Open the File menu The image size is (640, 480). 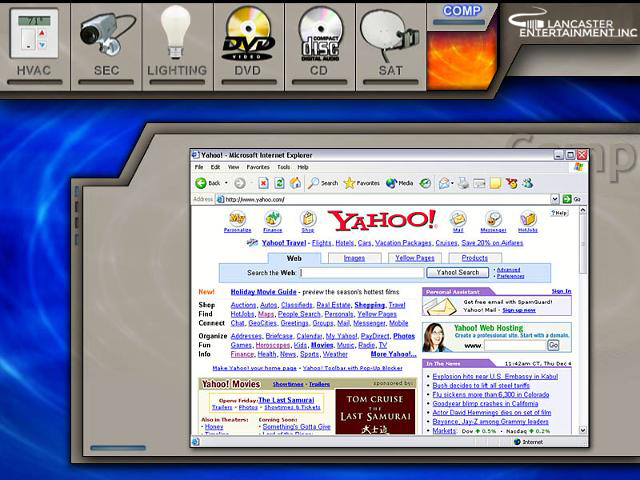coord(199,167)
